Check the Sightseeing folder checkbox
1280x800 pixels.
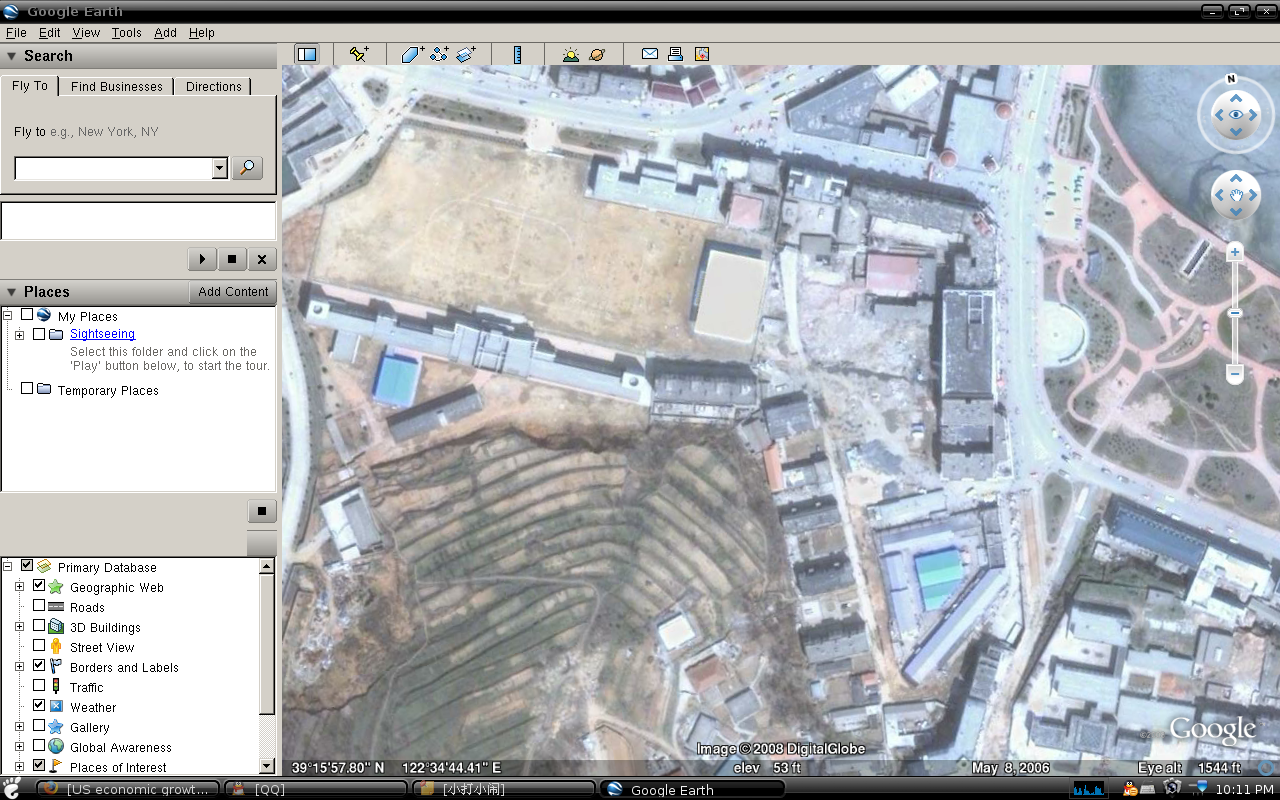point(39,334)
